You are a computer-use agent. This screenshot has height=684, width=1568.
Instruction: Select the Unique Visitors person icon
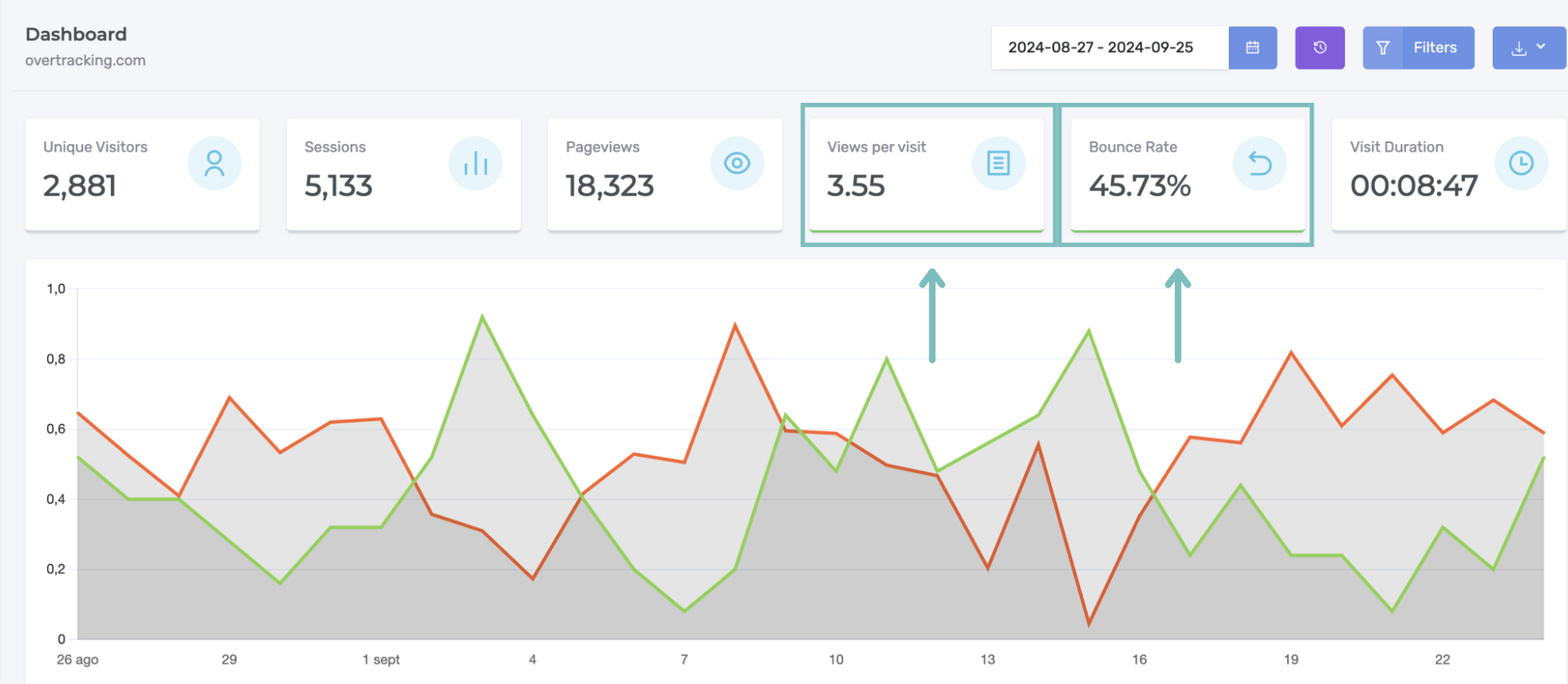(214, 163)
